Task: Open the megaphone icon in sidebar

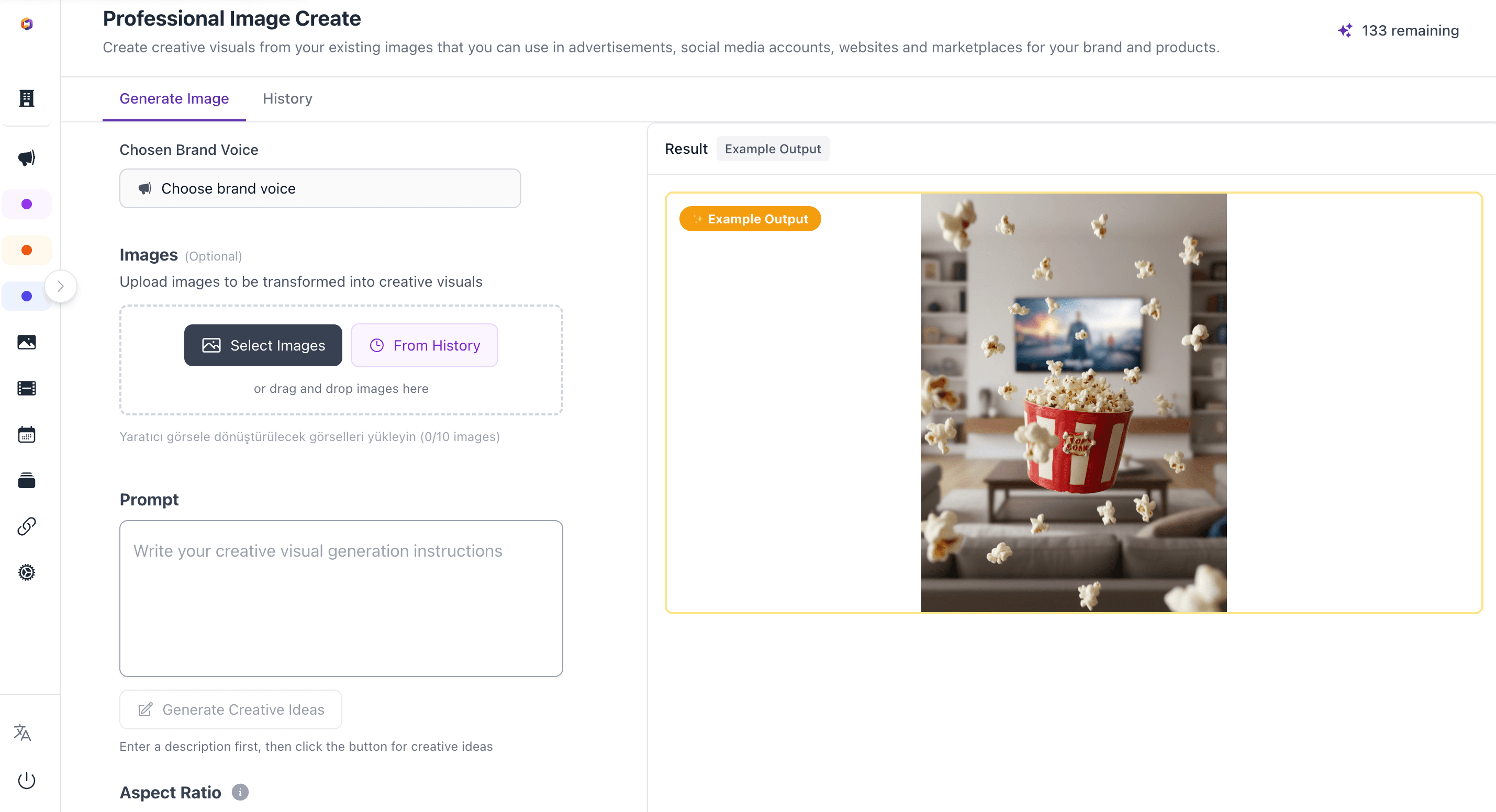Action: point(27,158)
